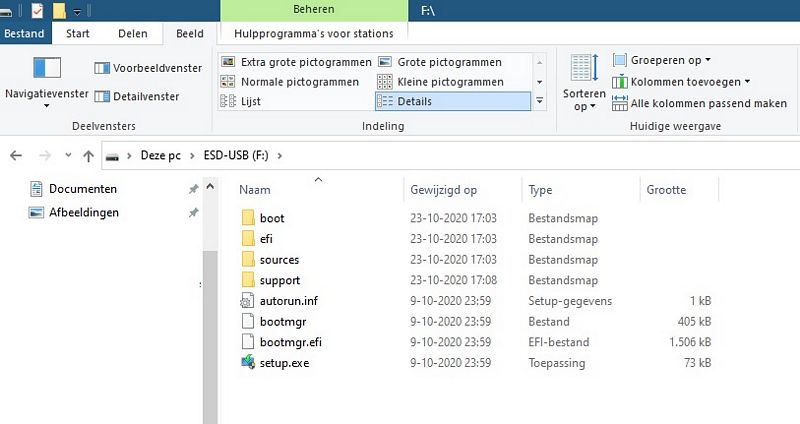Open Quick Access Toolbar customize dropdown

pyautogui.click(x=77, y=11)
